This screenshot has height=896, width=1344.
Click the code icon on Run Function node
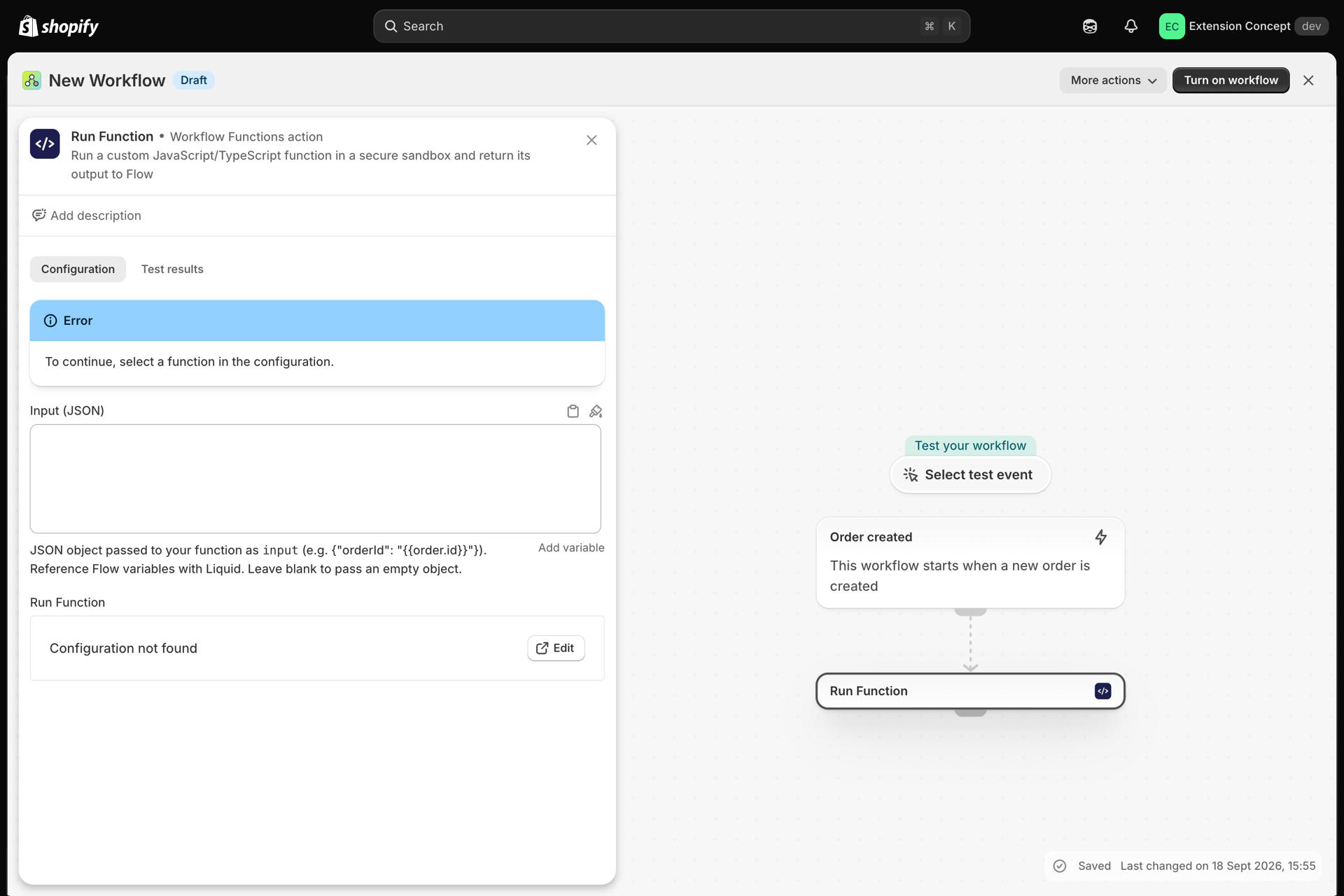[1102, 691]
